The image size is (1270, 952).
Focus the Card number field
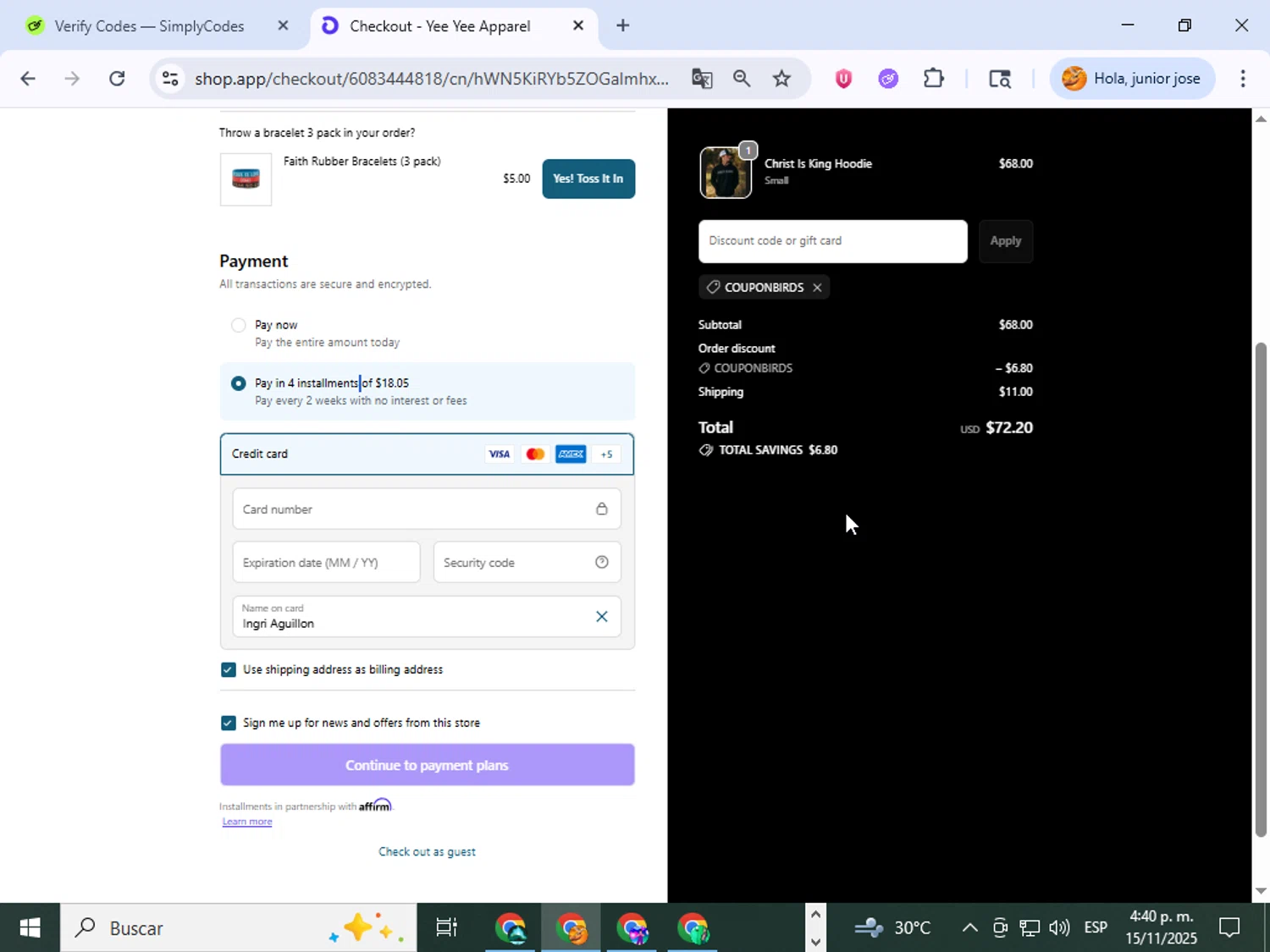point(427,509)
